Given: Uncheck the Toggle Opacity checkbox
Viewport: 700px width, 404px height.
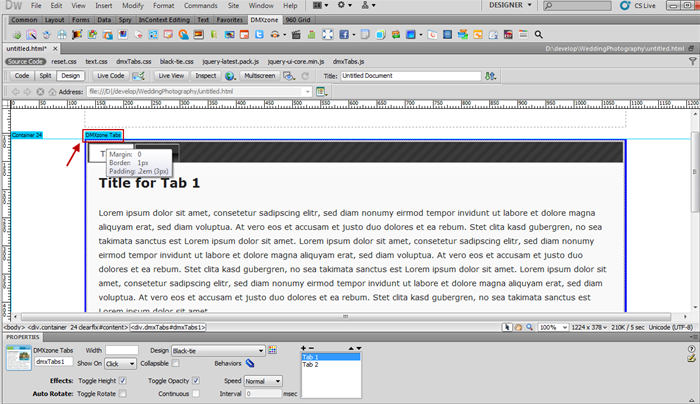Looking at the screenshot, I should coord(196,381).
